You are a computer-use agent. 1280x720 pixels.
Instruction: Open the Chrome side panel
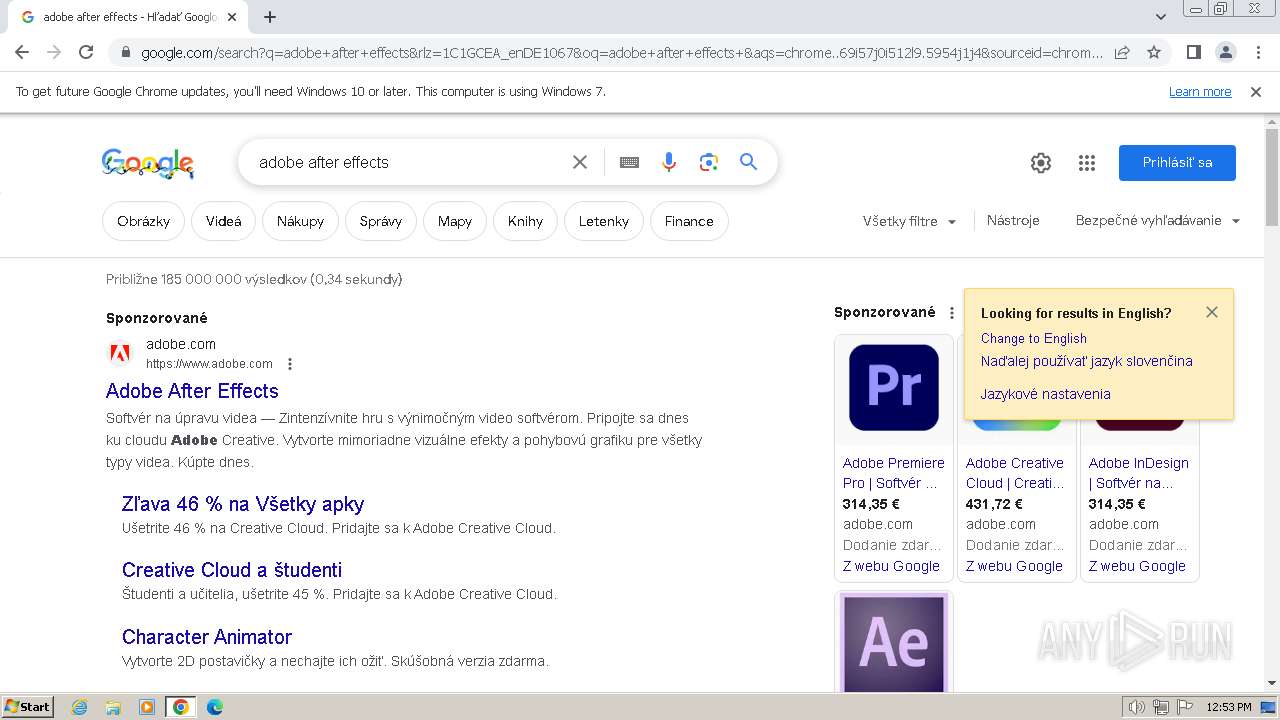click(x=1193, y=52)
